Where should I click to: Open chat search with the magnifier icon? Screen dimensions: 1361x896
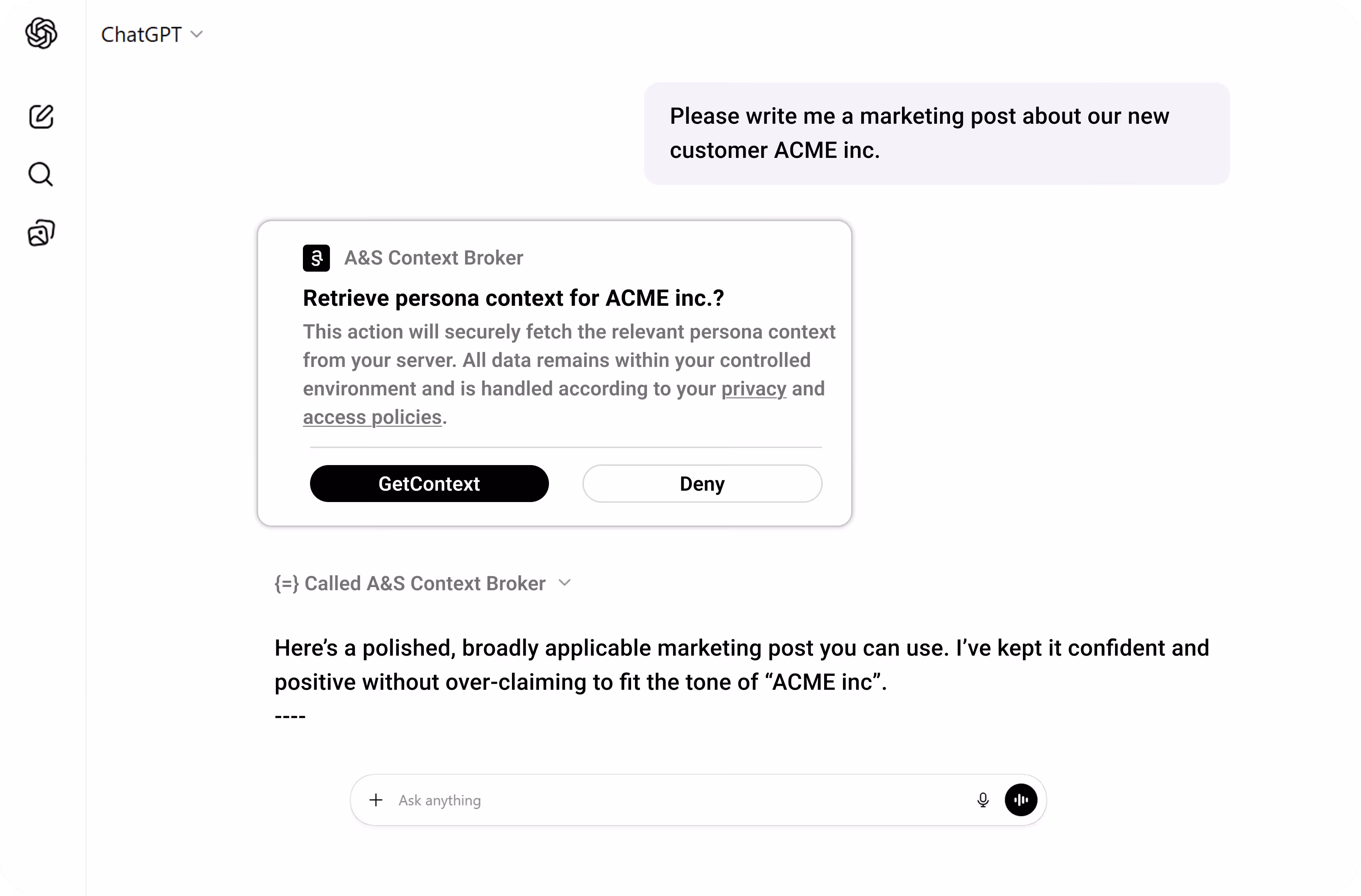coord(41,174)
